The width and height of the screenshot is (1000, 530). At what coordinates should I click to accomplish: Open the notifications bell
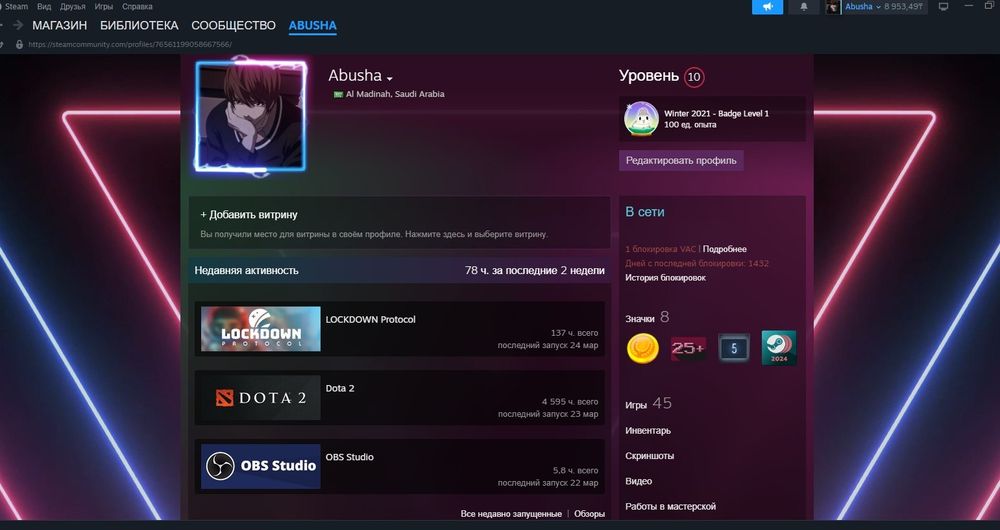point(804,6)
